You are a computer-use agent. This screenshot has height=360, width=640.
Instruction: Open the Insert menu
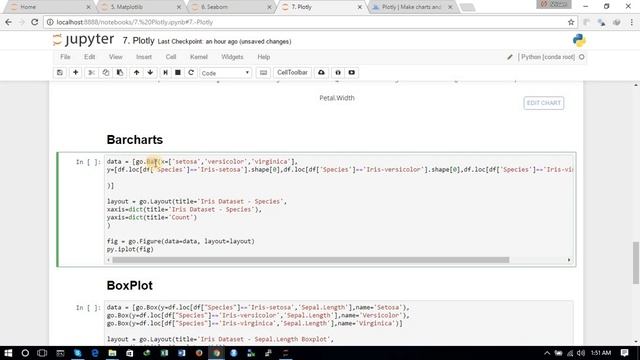[x=144, y=57]
